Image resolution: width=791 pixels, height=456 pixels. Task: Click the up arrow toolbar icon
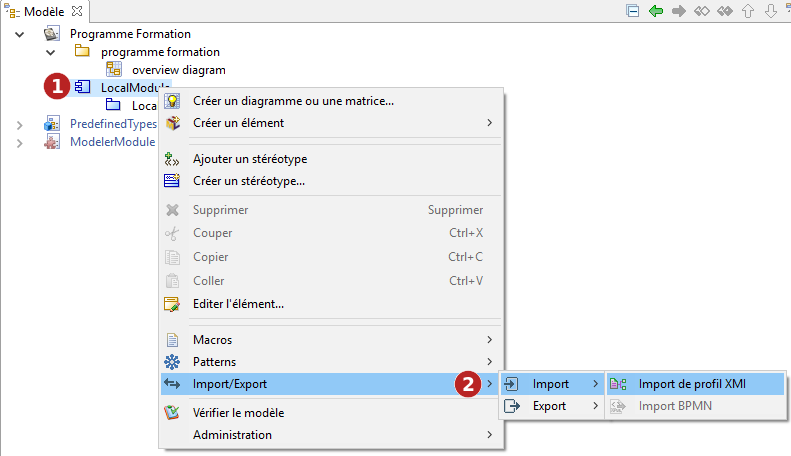tap(748, 11)
